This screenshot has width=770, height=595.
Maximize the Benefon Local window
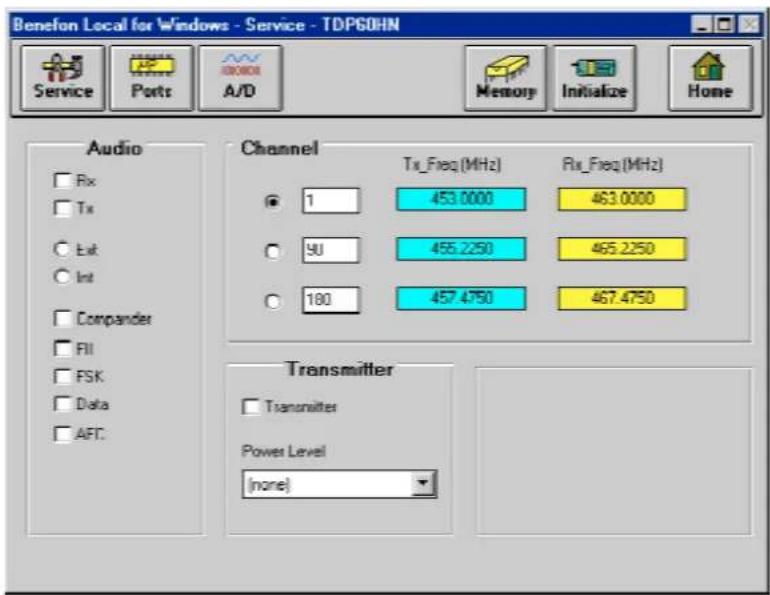(724, 24)
